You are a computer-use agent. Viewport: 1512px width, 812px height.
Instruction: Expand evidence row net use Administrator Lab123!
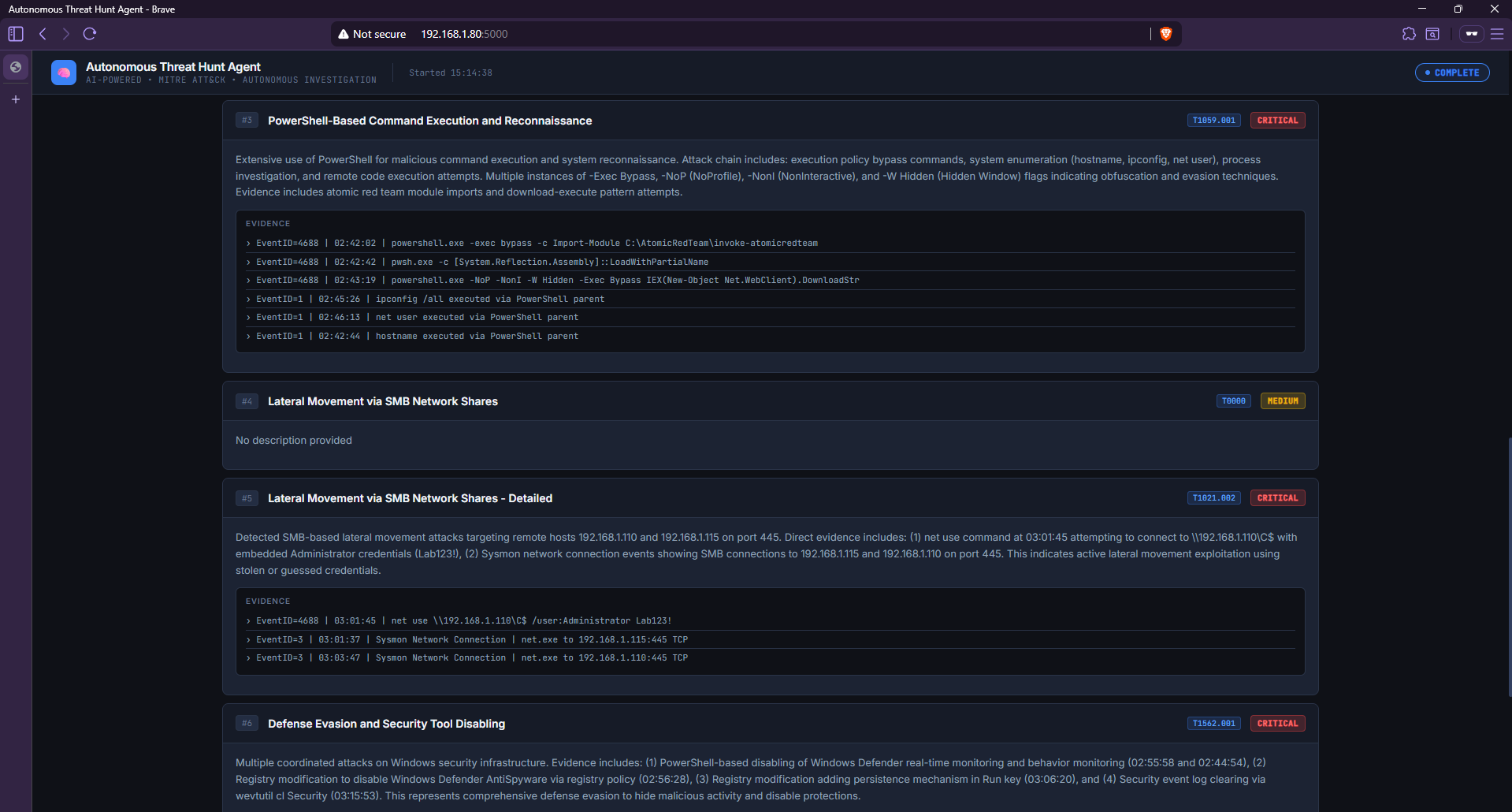click(x=770, y=621)
